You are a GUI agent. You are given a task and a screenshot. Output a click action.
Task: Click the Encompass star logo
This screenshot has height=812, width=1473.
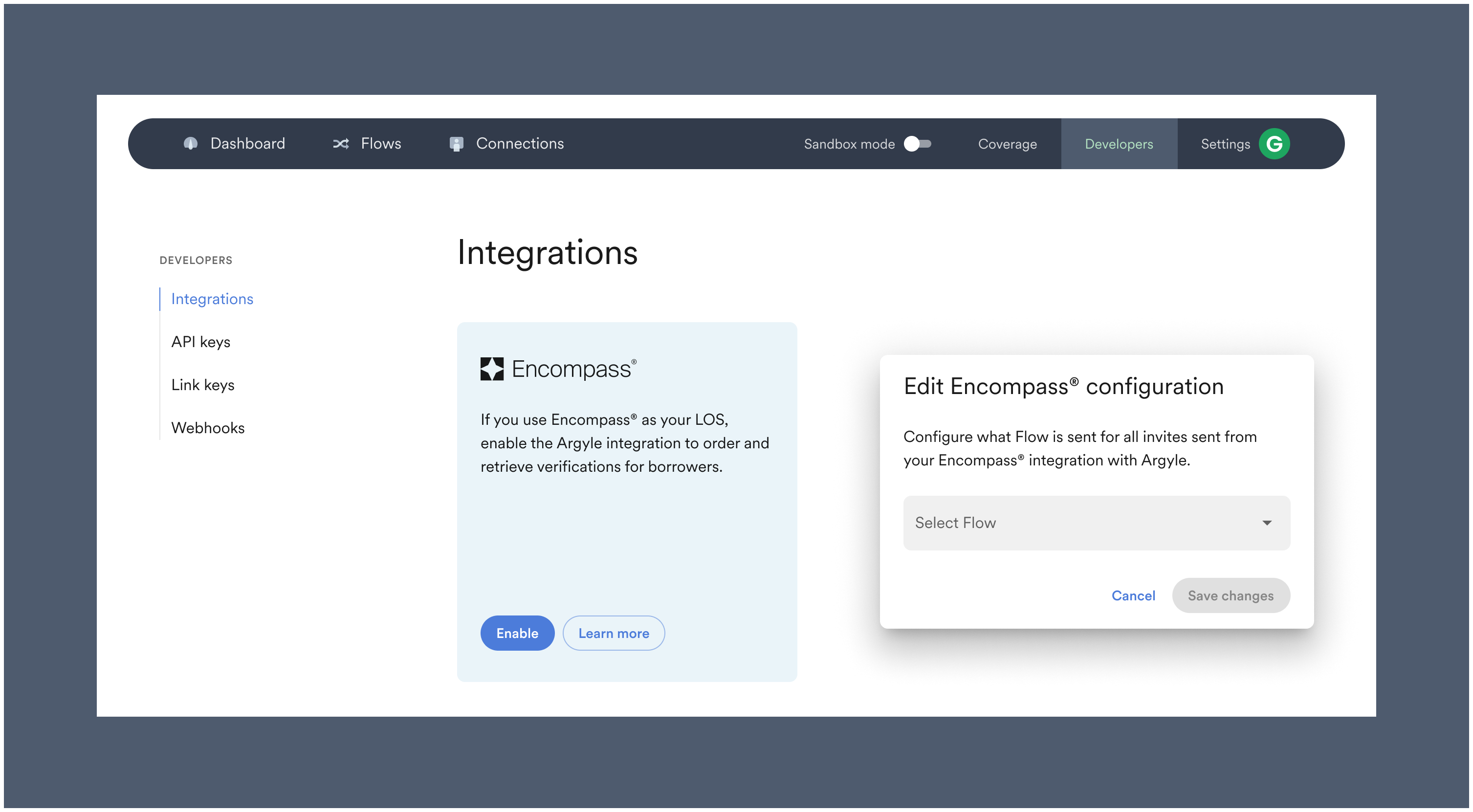(491, 368)
